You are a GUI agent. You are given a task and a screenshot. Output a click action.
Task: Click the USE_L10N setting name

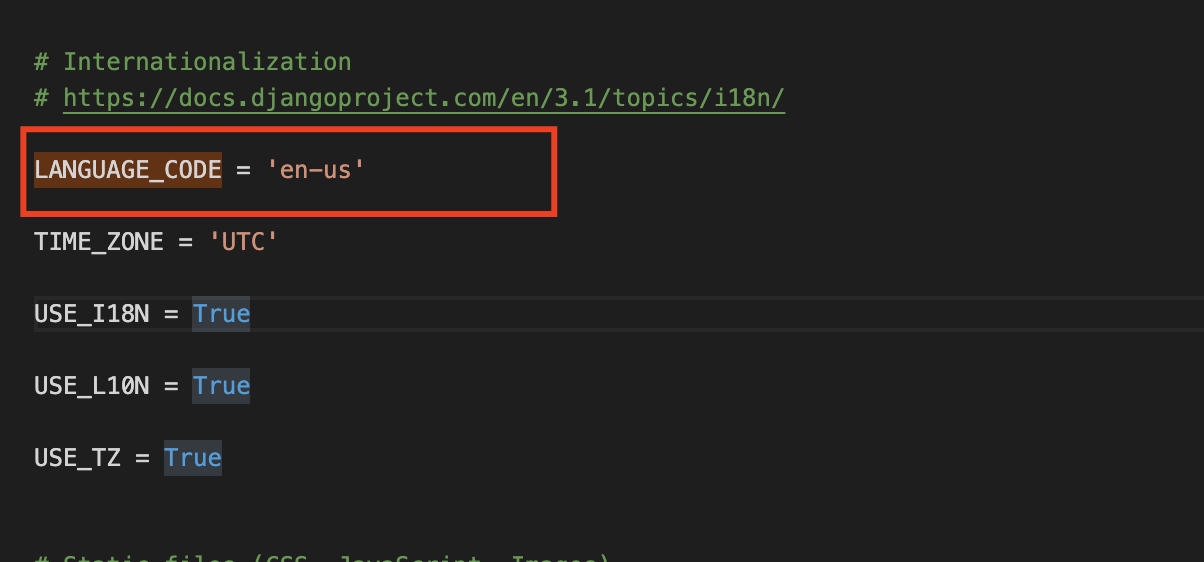click(x=92, y=386)
